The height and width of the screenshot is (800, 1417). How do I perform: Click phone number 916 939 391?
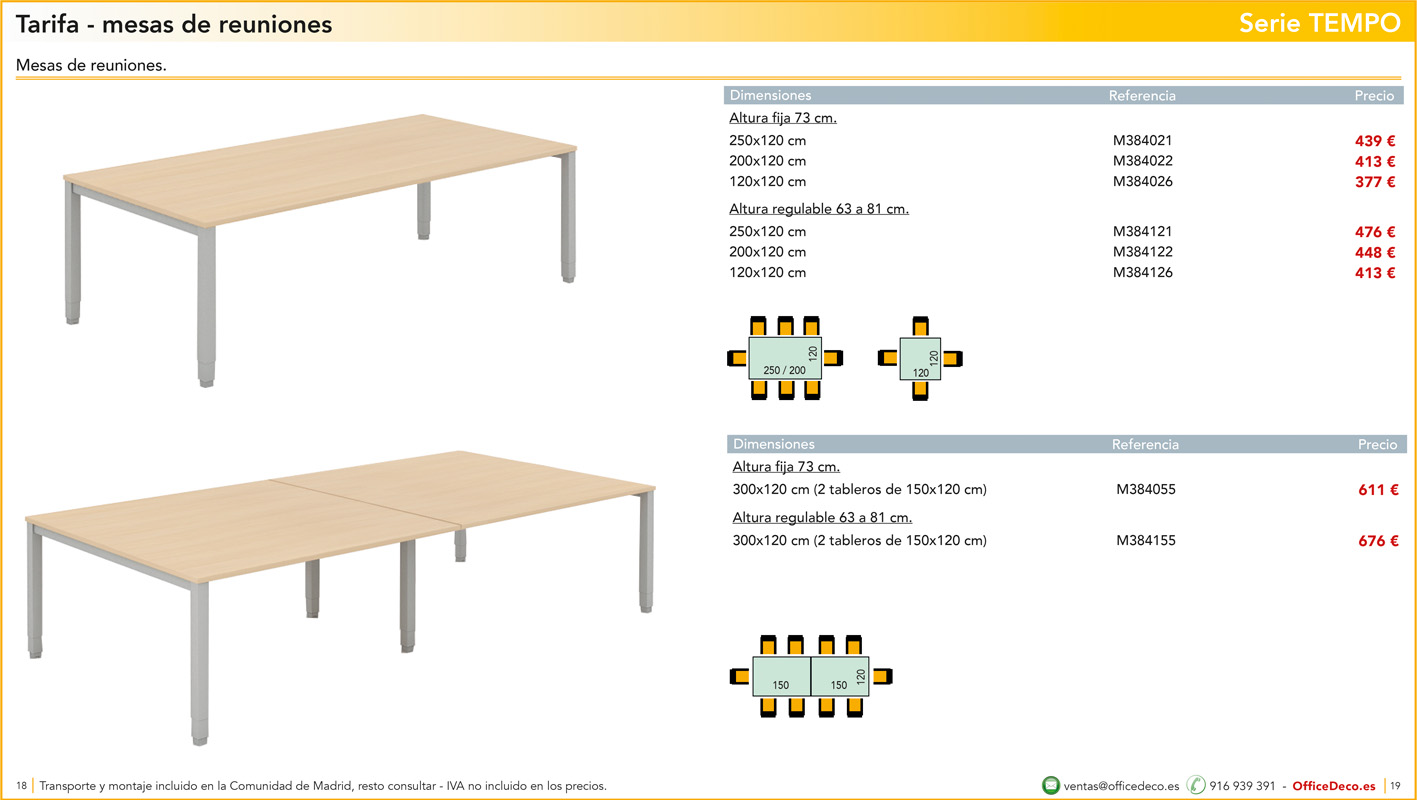[x=1243, y=786]
